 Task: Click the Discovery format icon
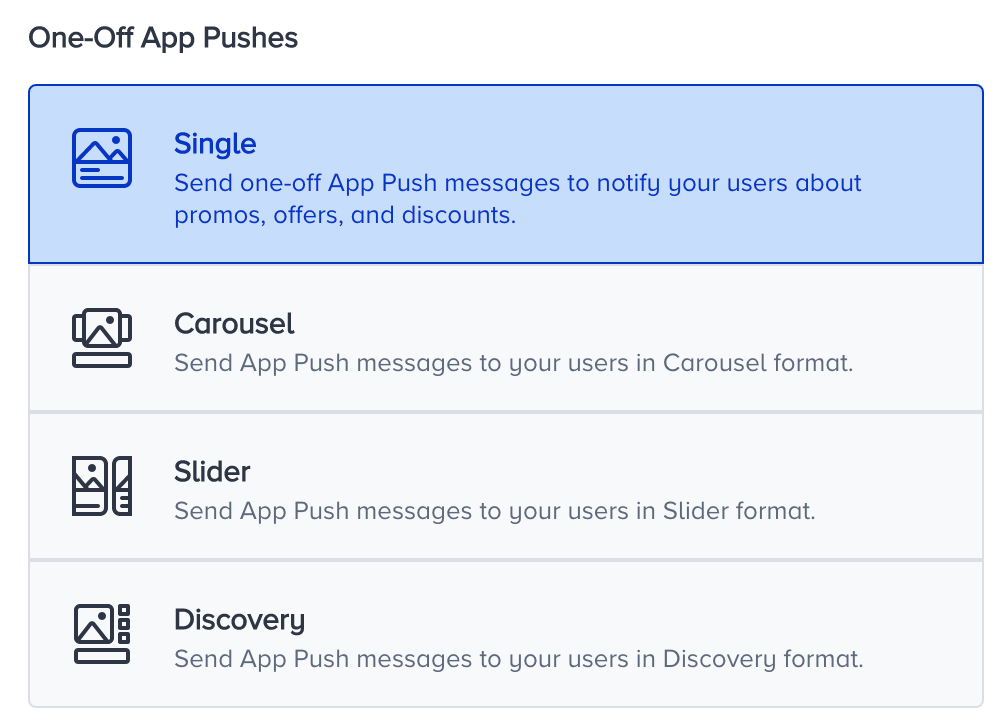pos(100,633)
